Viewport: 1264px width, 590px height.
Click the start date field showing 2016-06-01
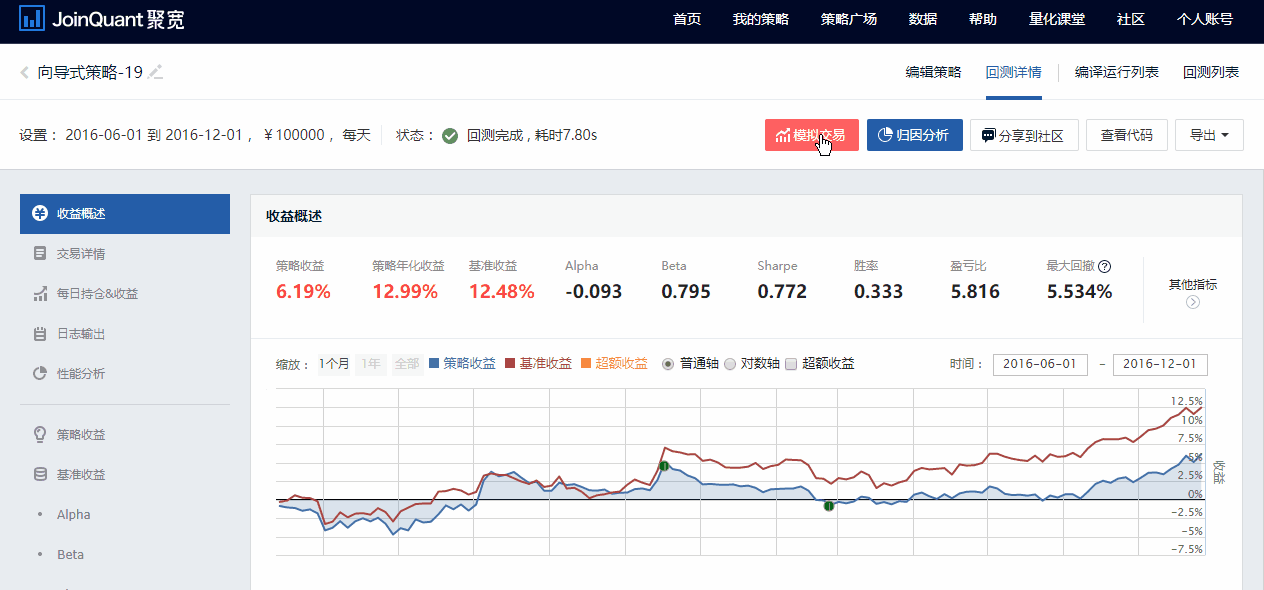click(1040, 364)
